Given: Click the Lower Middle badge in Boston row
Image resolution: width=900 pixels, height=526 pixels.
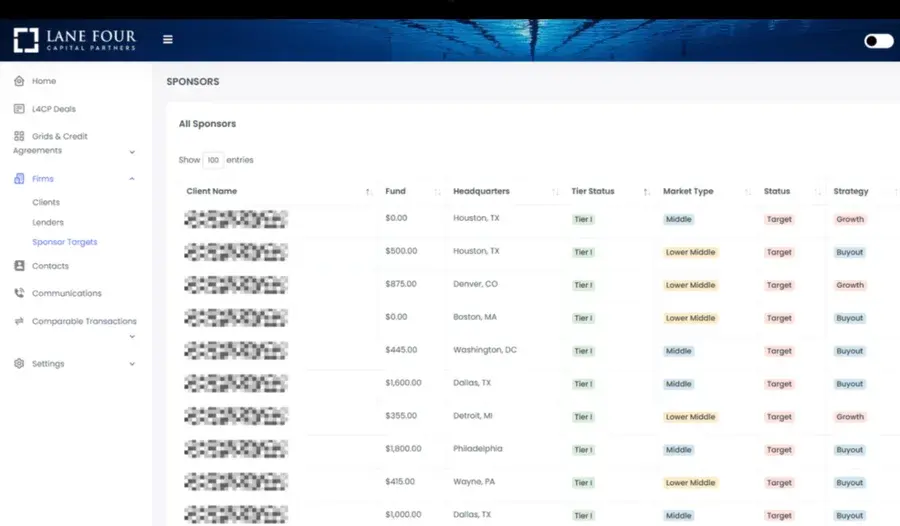Looking at the screenshot, I should point(690,318).
